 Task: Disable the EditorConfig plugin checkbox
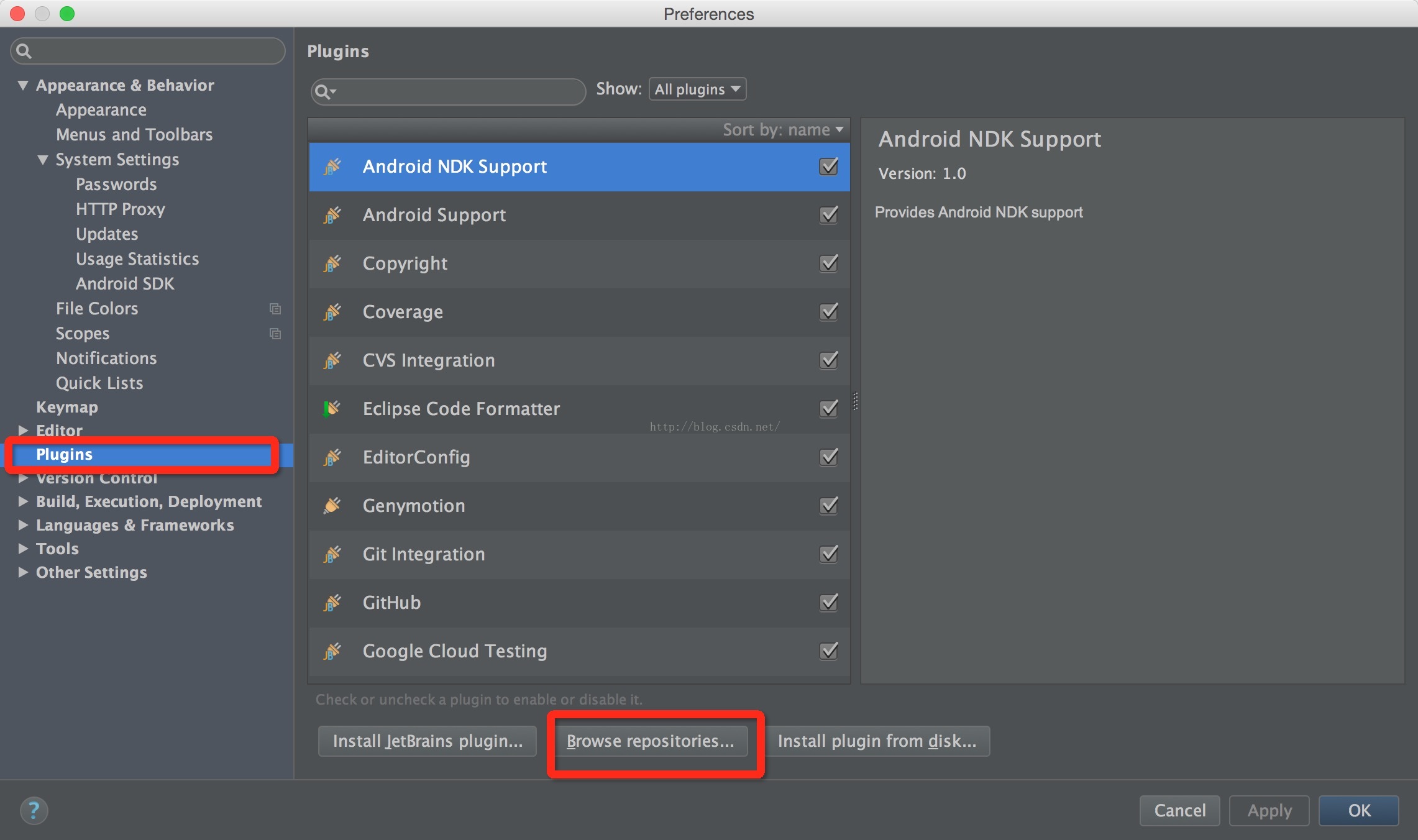(x=828, y=457)
